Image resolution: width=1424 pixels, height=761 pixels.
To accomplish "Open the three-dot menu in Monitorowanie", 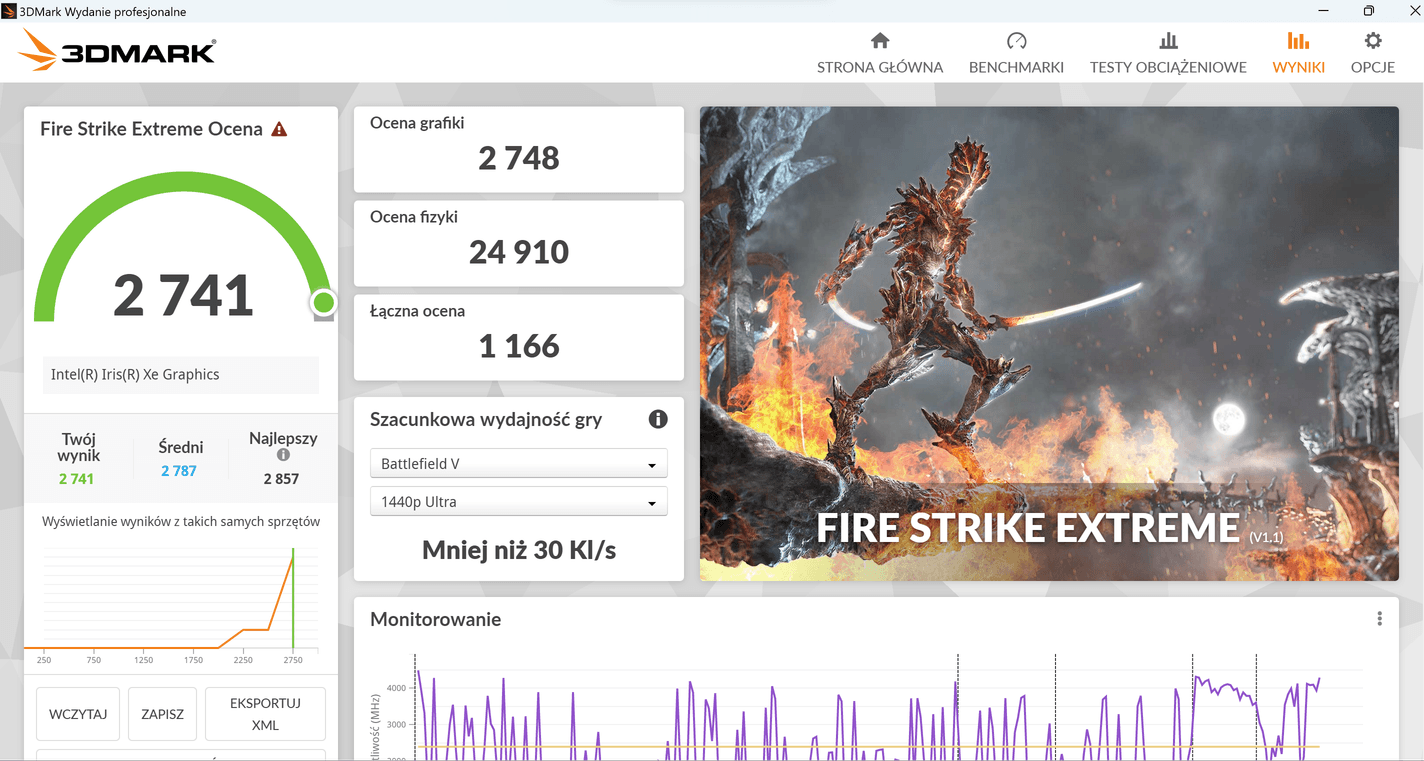I will (x=1379, y=619).
